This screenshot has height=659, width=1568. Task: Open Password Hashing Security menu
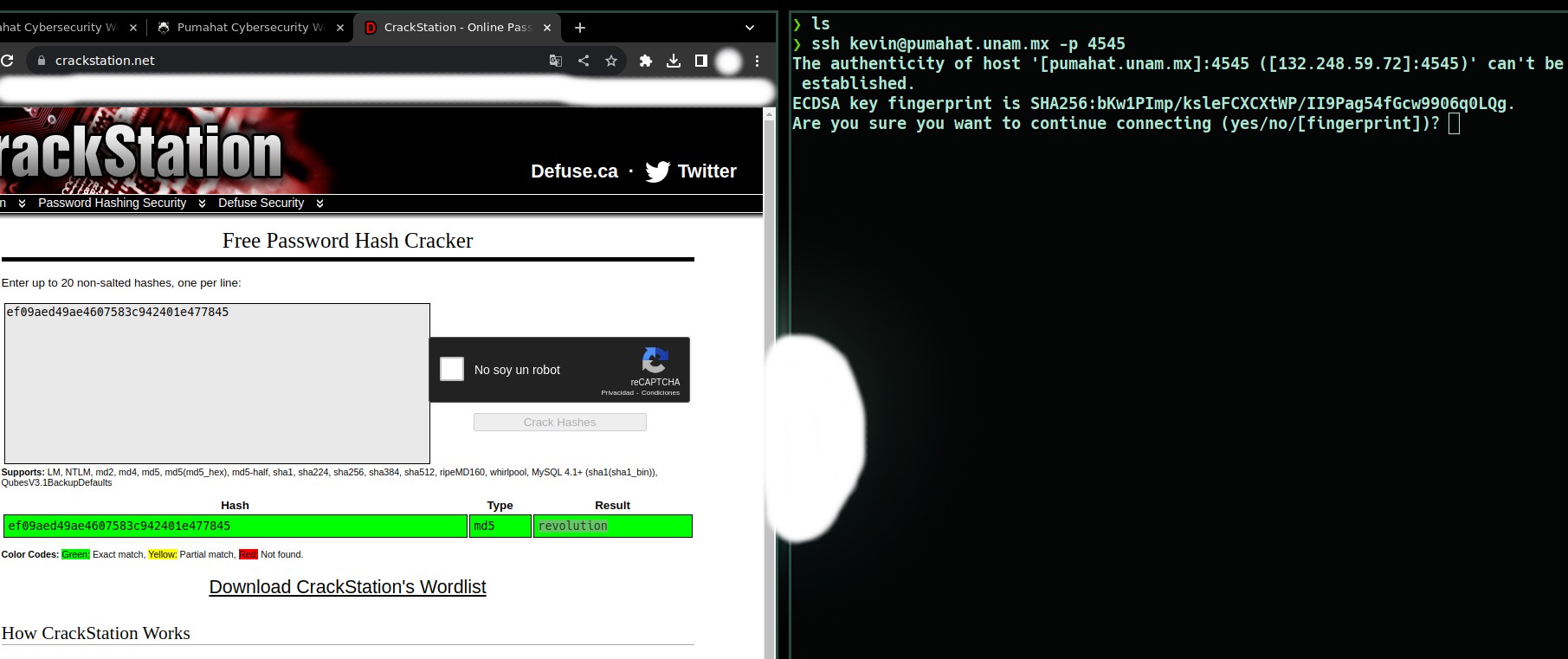pos(113,203)
